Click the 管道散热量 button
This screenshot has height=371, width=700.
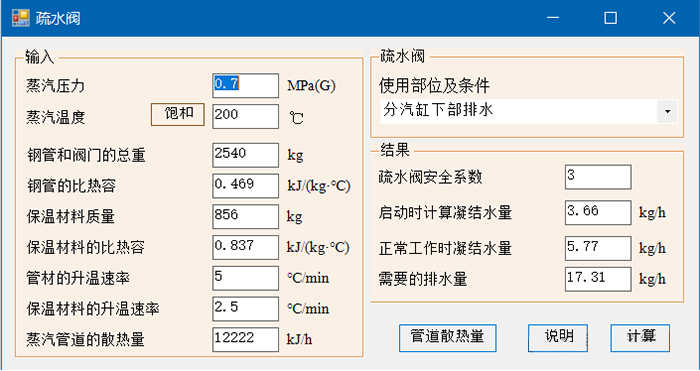tap(447, 338)
